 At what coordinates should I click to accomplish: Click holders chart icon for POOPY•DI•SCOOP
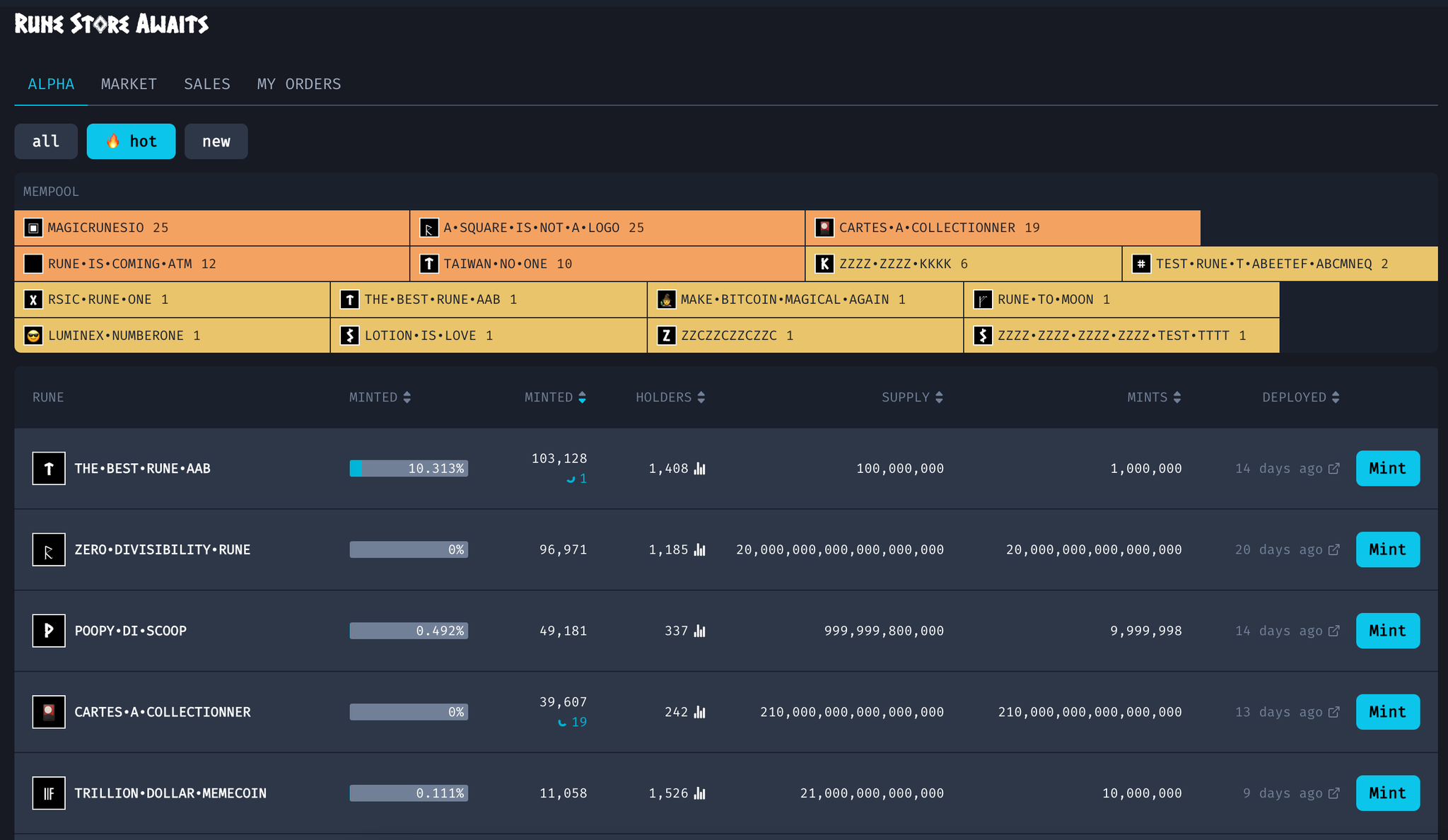(699, 631)
